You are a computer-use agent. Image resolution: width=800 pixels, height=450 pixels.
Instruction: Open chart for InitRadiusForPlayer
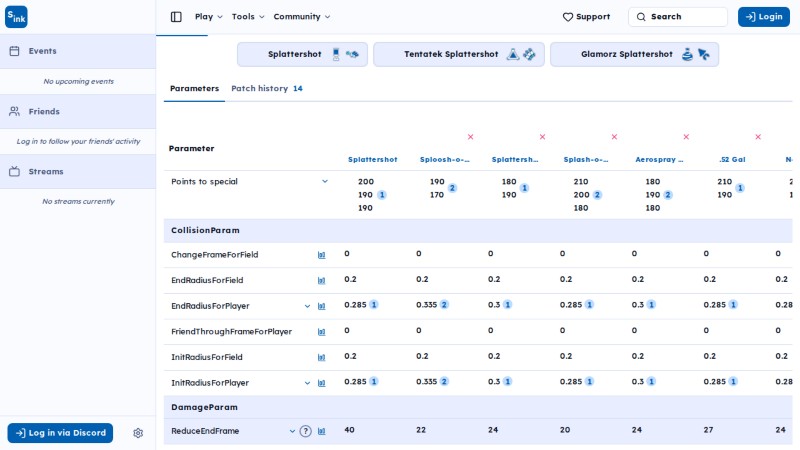[321, 383]
